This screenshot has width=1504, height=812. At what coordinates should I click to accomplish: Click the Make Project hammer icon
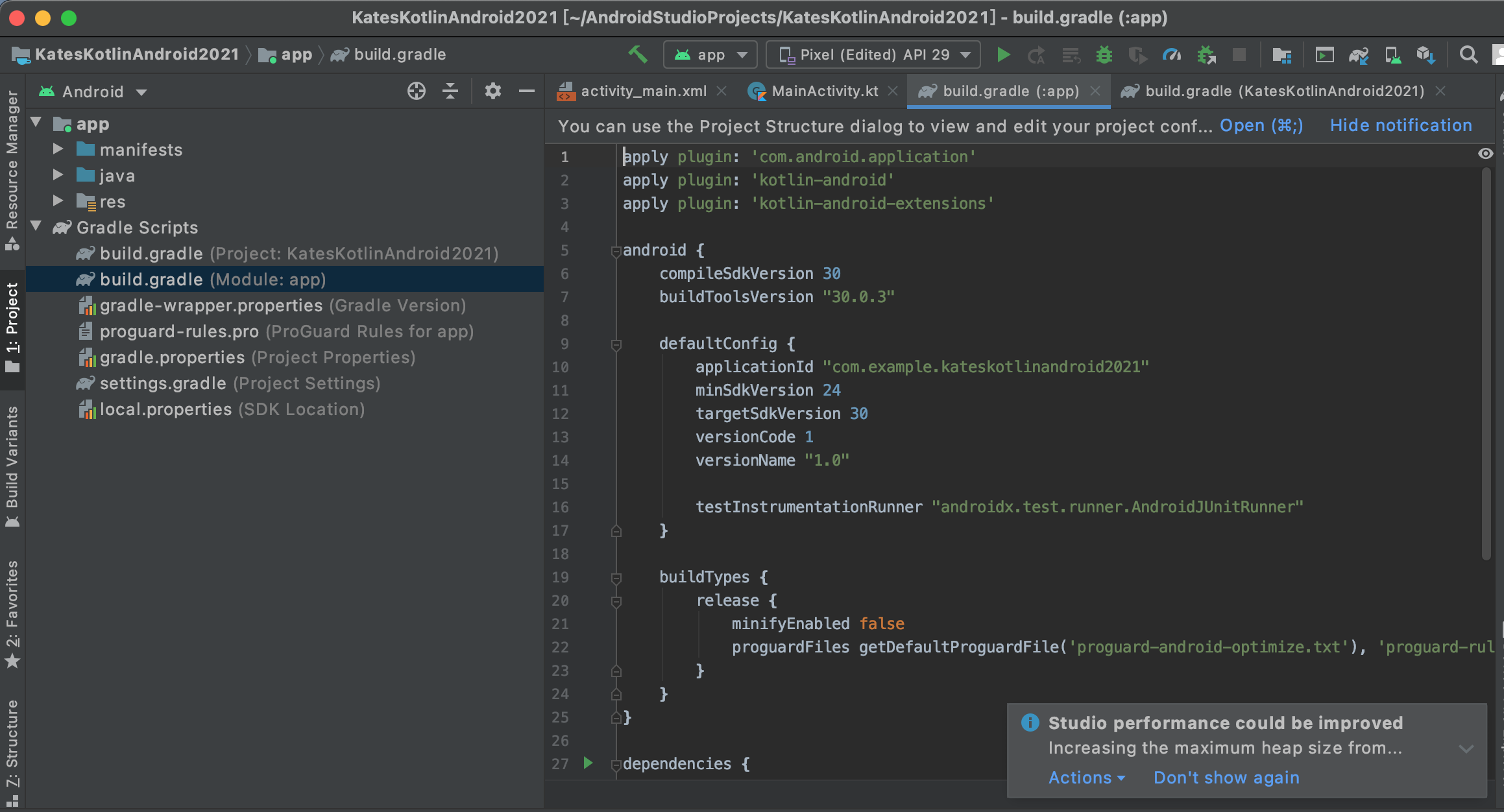(638, 54)
